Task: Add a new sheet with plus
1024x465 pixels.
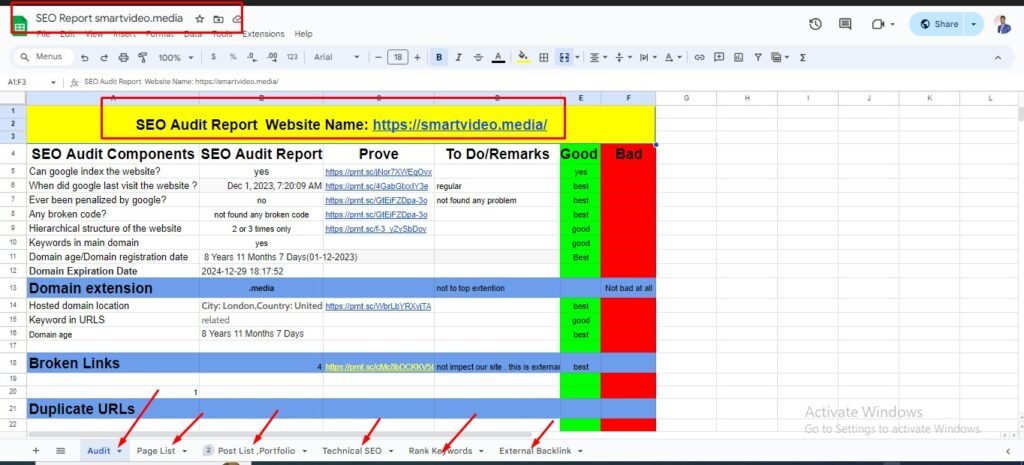Action: pos(36,451)
